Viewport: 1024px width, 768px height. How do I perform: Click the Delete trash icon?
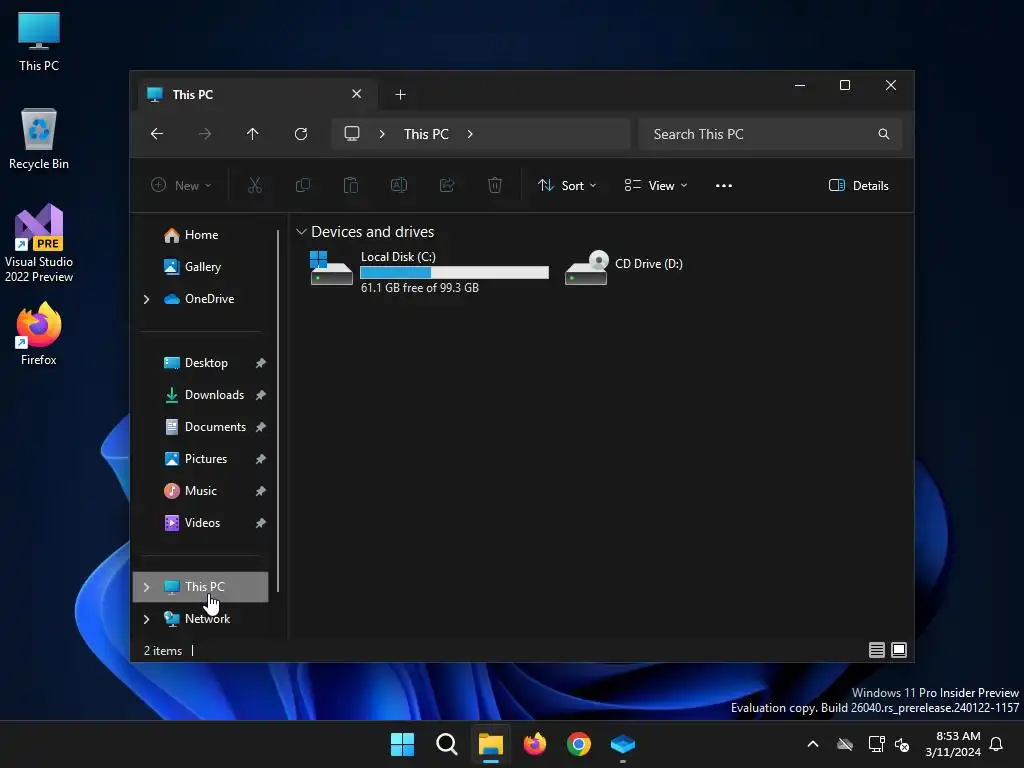pyautogui.click(x=495, y=185)
